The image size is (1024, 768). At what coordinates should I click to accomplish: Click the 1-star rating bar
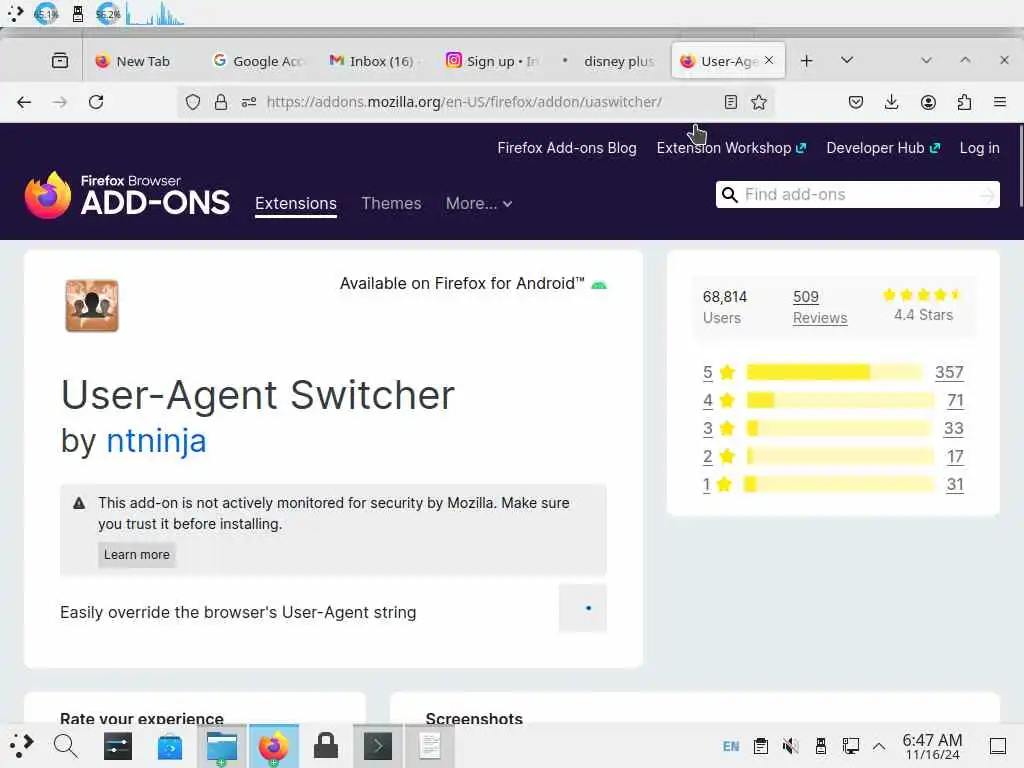[840, 485]
